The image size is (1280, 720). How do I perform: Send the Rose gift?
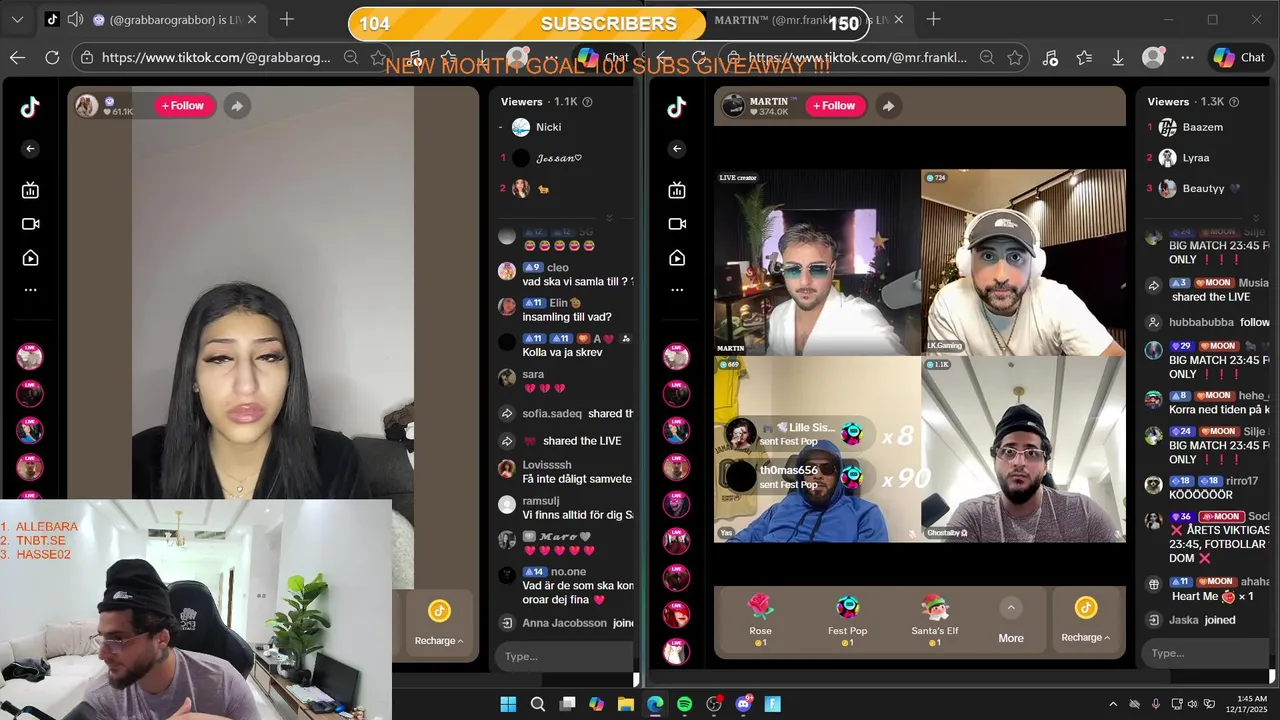click(761, 617)
